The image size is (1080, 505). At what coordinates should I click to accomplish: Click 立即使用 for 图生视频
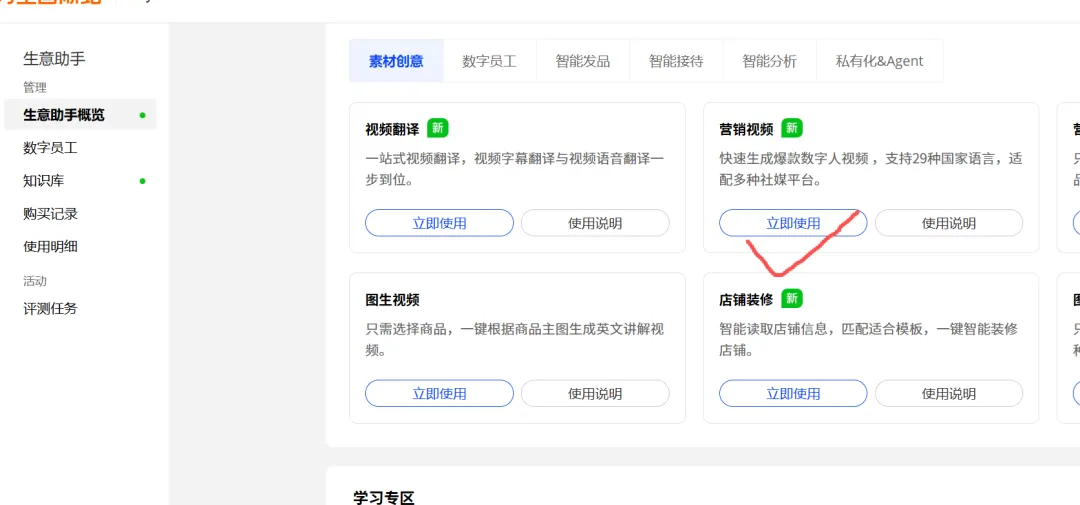point(439,393)
